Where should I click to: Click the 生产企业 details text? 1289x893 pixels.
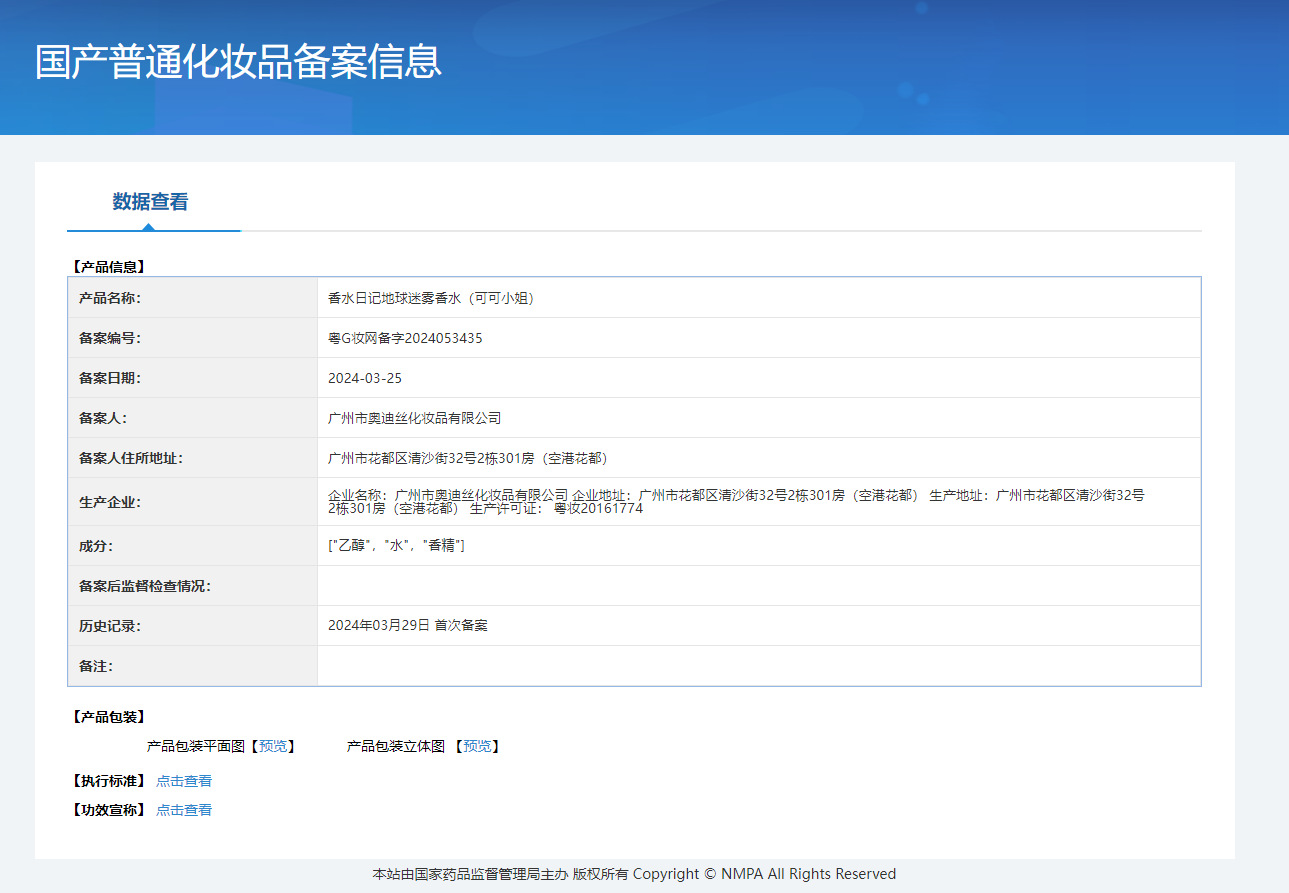[x=736, y=501]
